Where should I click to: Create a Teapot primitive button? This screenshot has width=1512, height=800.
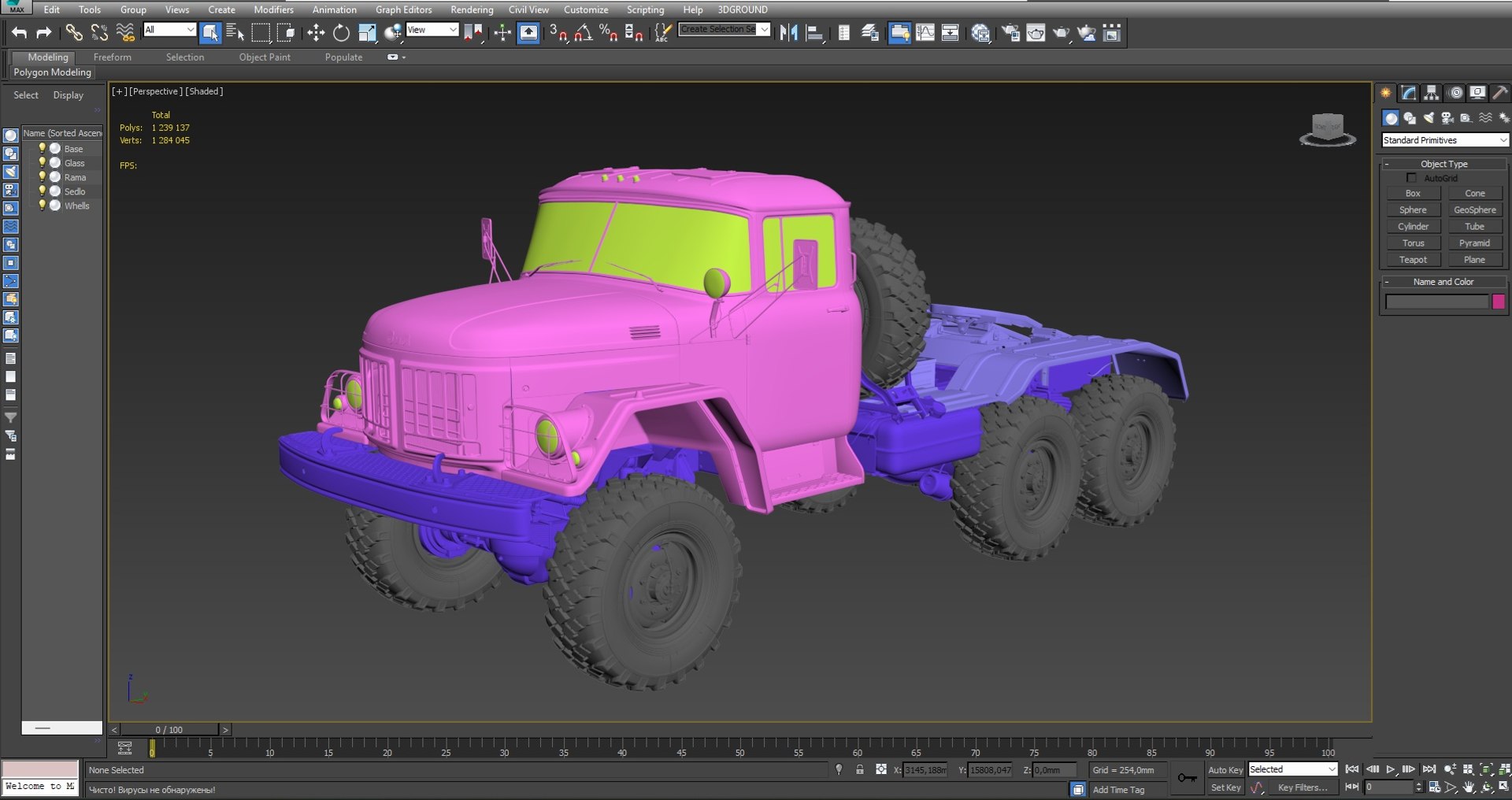pos(1413,260)
